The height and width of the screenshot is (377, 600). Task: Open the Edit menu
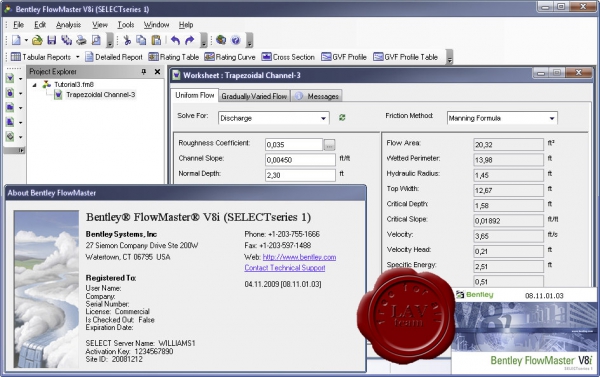coord(40,25)
